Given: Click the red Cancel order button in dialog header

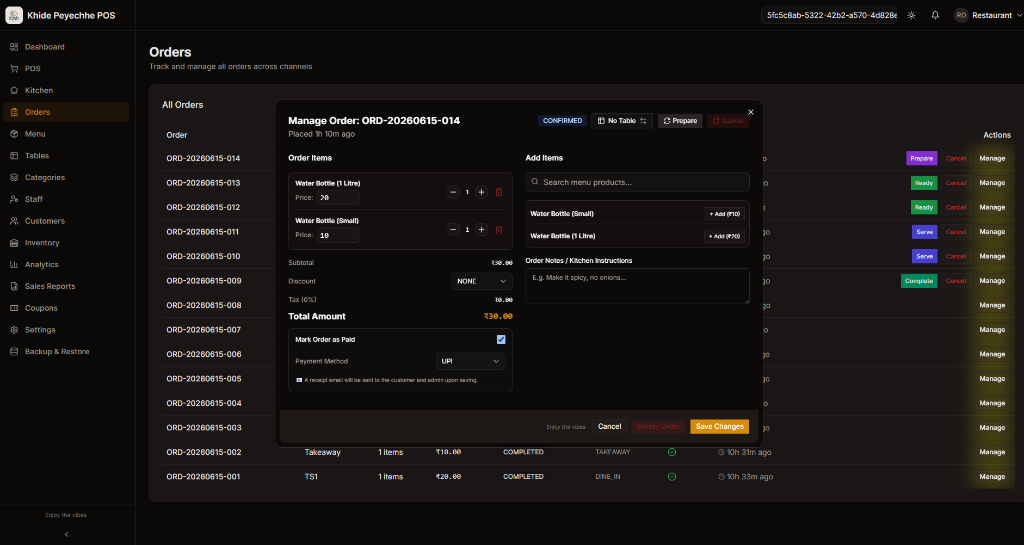Looking at the screenshot, I should (728, 121).
